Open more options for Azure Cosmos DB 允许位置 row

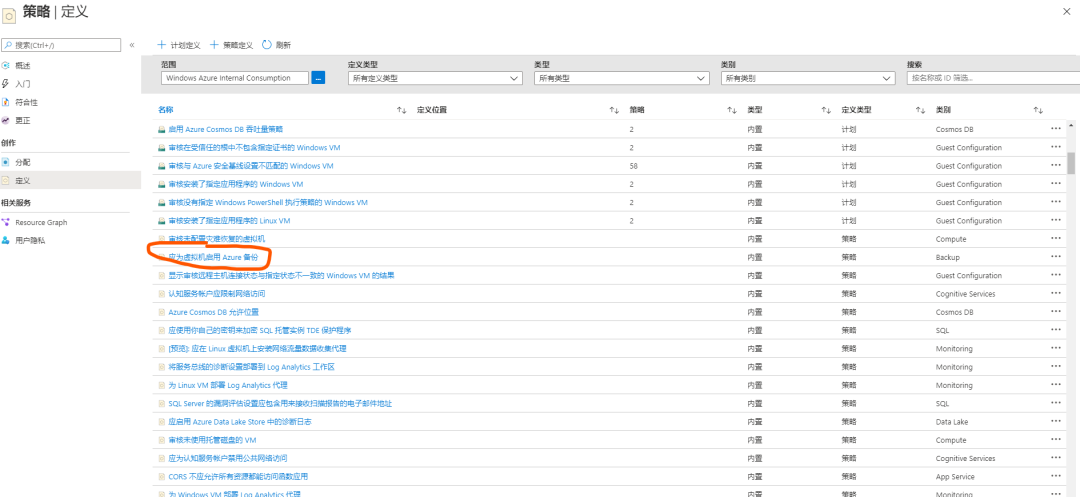coord(1056,312)
